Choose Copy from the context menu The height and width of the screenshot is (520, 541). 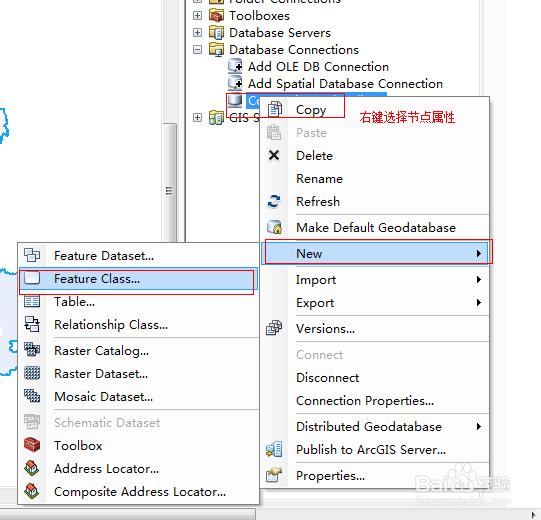[375, 109]
